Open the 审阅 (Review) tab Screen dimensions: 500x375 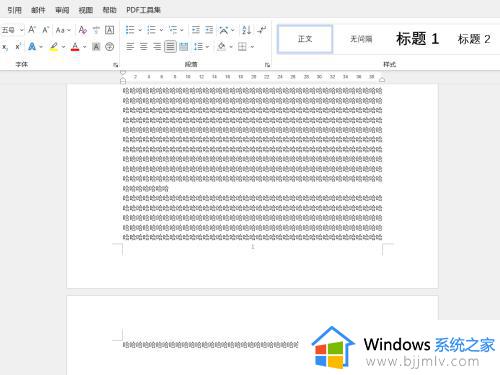62,10
